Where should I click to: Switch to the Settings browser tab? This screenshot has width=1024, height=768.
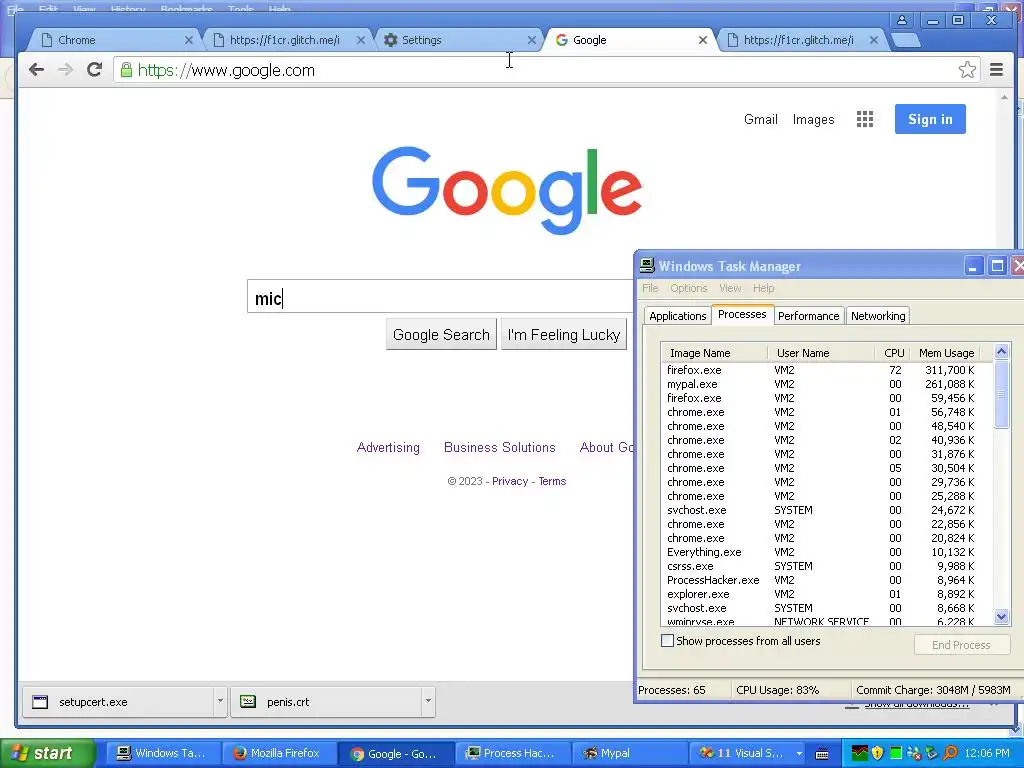[x=457, y=40]
